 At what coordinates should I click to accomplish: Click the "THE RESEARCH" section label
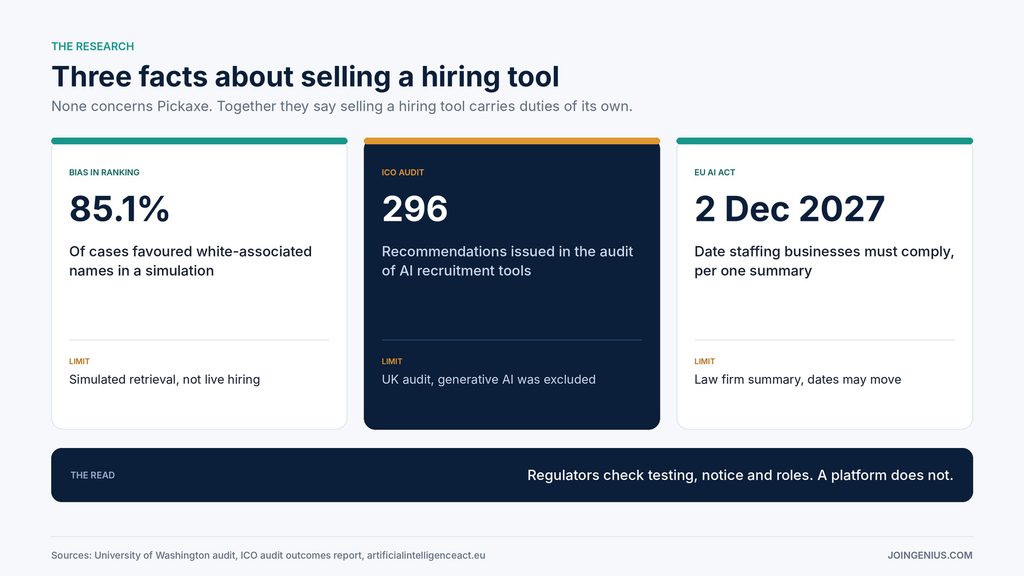pyautogui.click(x=93, y=46)
